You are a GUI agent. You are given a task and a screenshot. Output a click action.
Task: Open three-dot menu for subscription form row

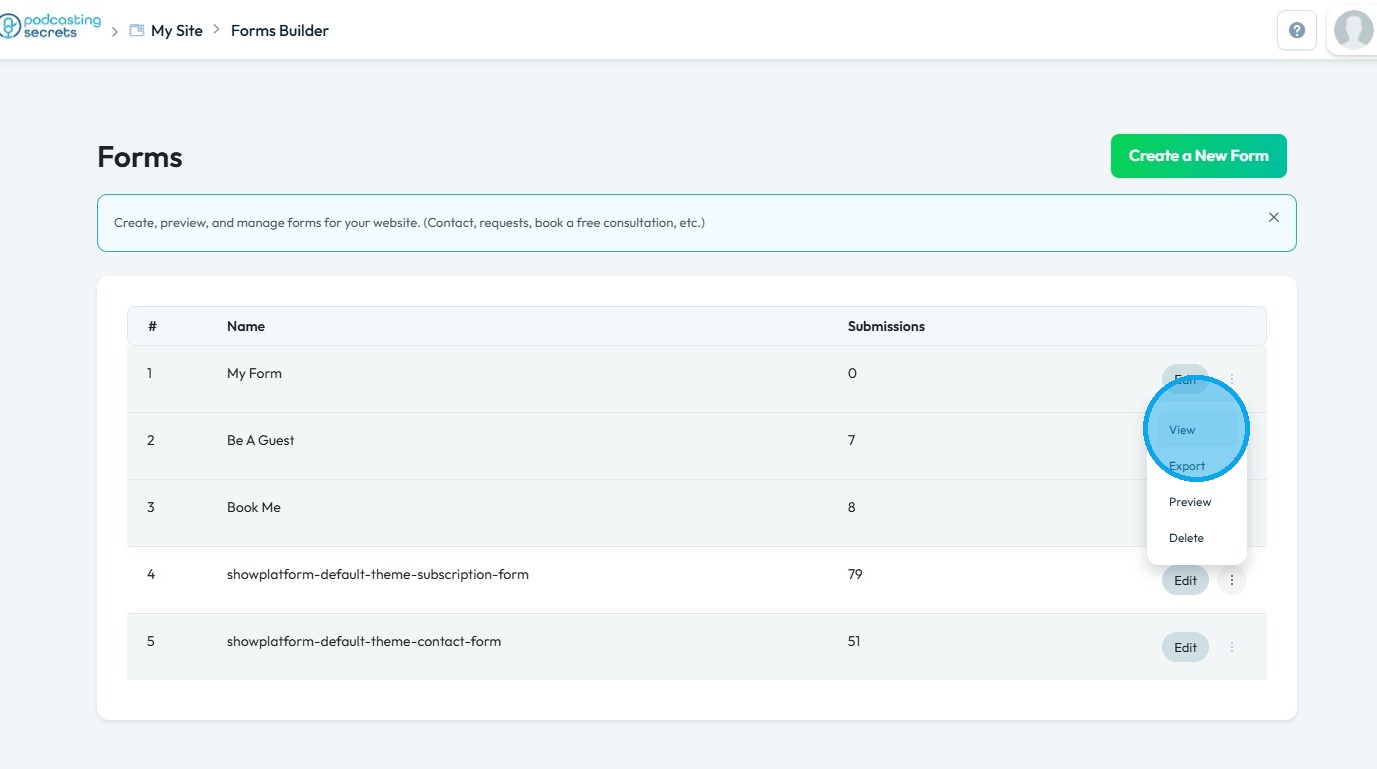tap(1232, 580)
